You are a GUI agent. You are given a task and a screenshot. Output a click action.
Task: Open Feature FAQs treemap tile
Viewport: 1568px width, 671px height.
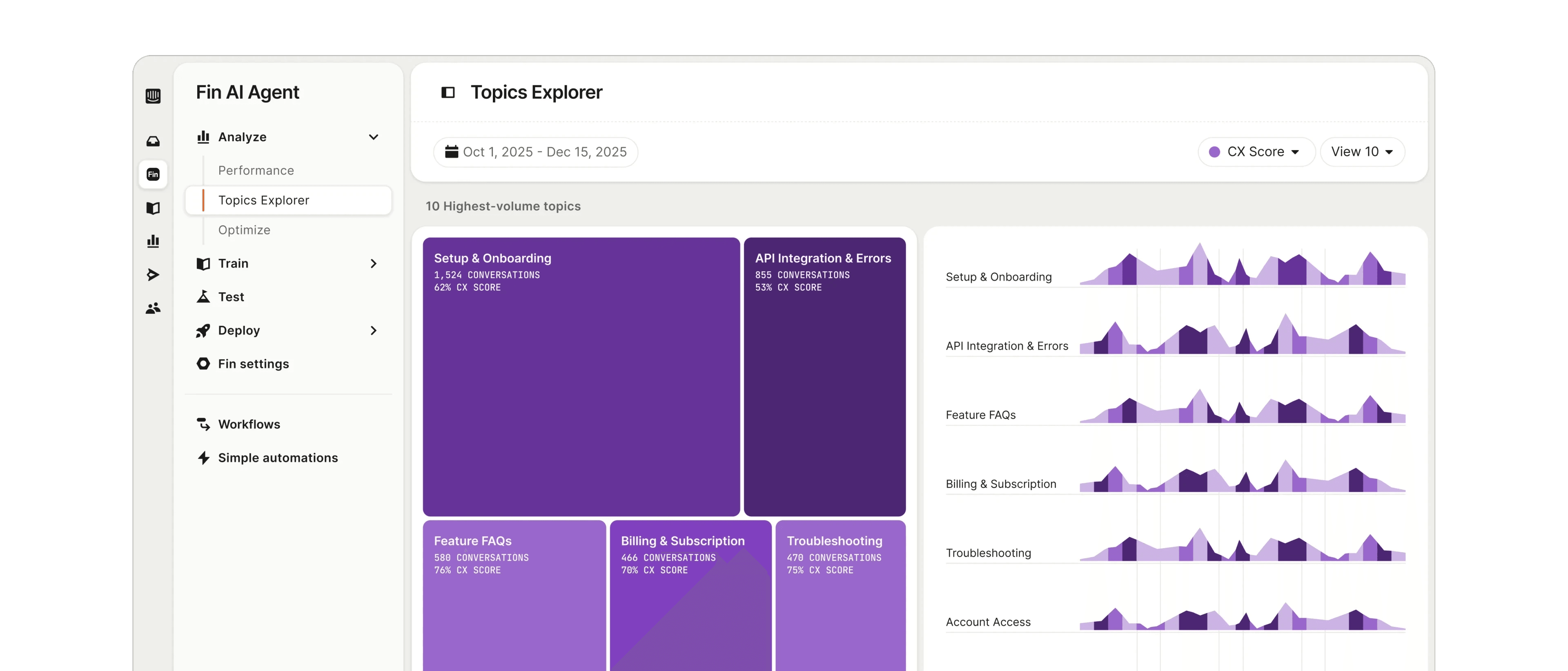(x=514, y=595)
